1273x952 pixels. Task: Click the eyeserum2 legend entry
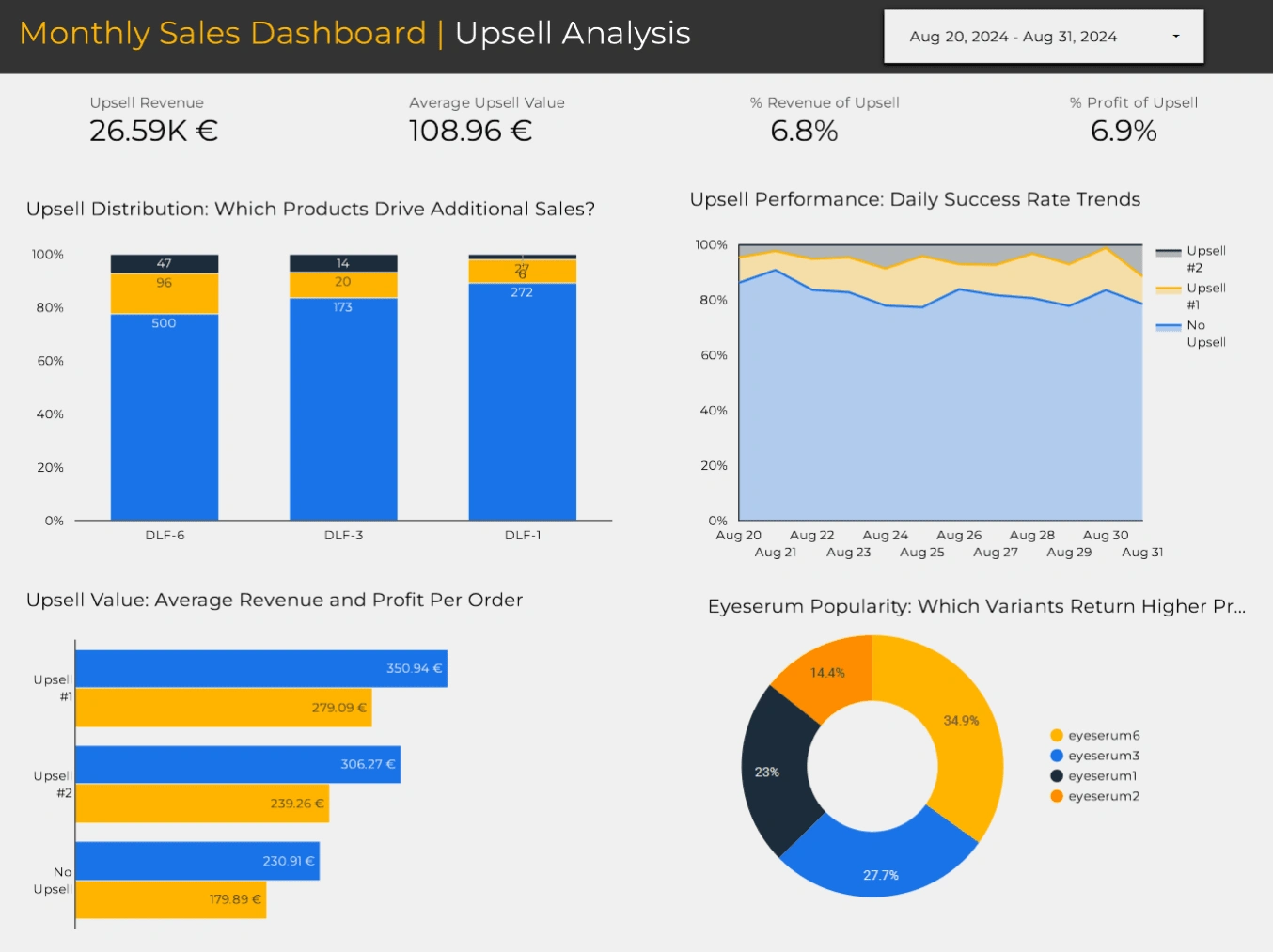(1095, 796)
